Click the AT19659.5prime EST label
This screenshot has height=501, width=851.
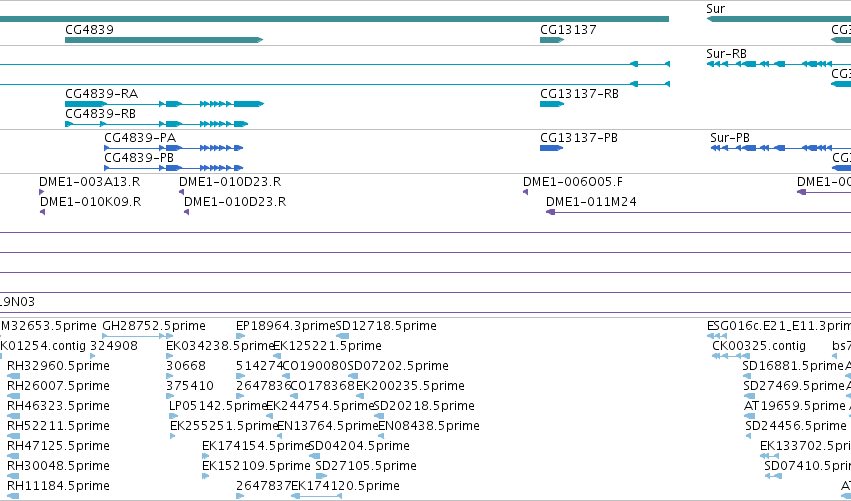tap(795, 406)
